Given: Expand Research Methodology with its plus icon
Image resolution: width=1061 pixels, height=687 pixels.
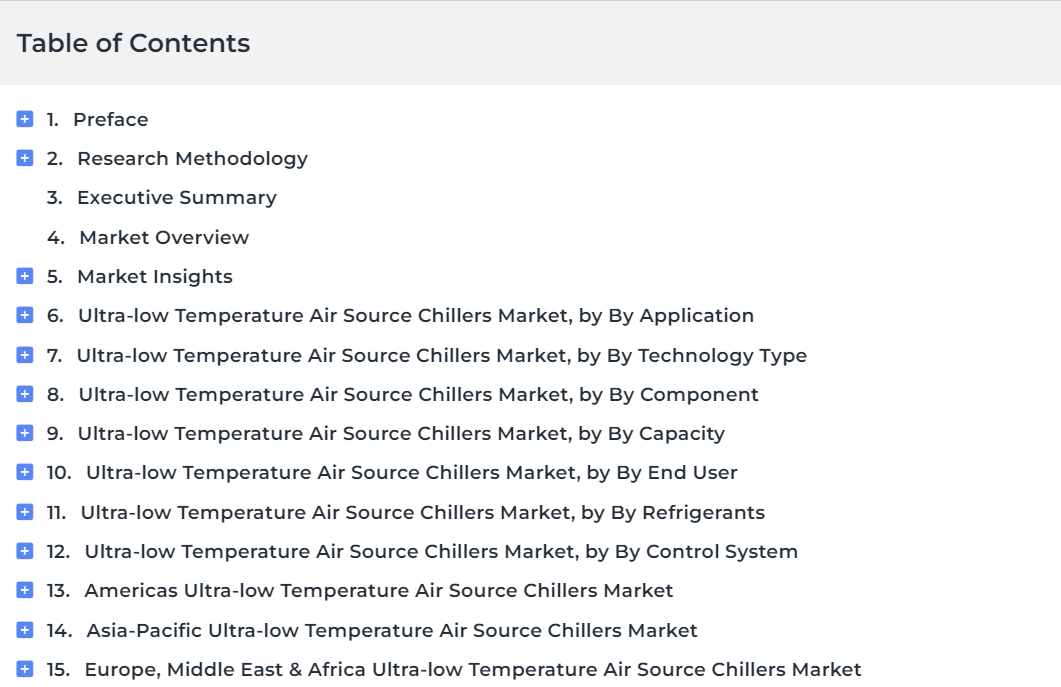Looking at the screenshot, I should (x=24, y=158).
